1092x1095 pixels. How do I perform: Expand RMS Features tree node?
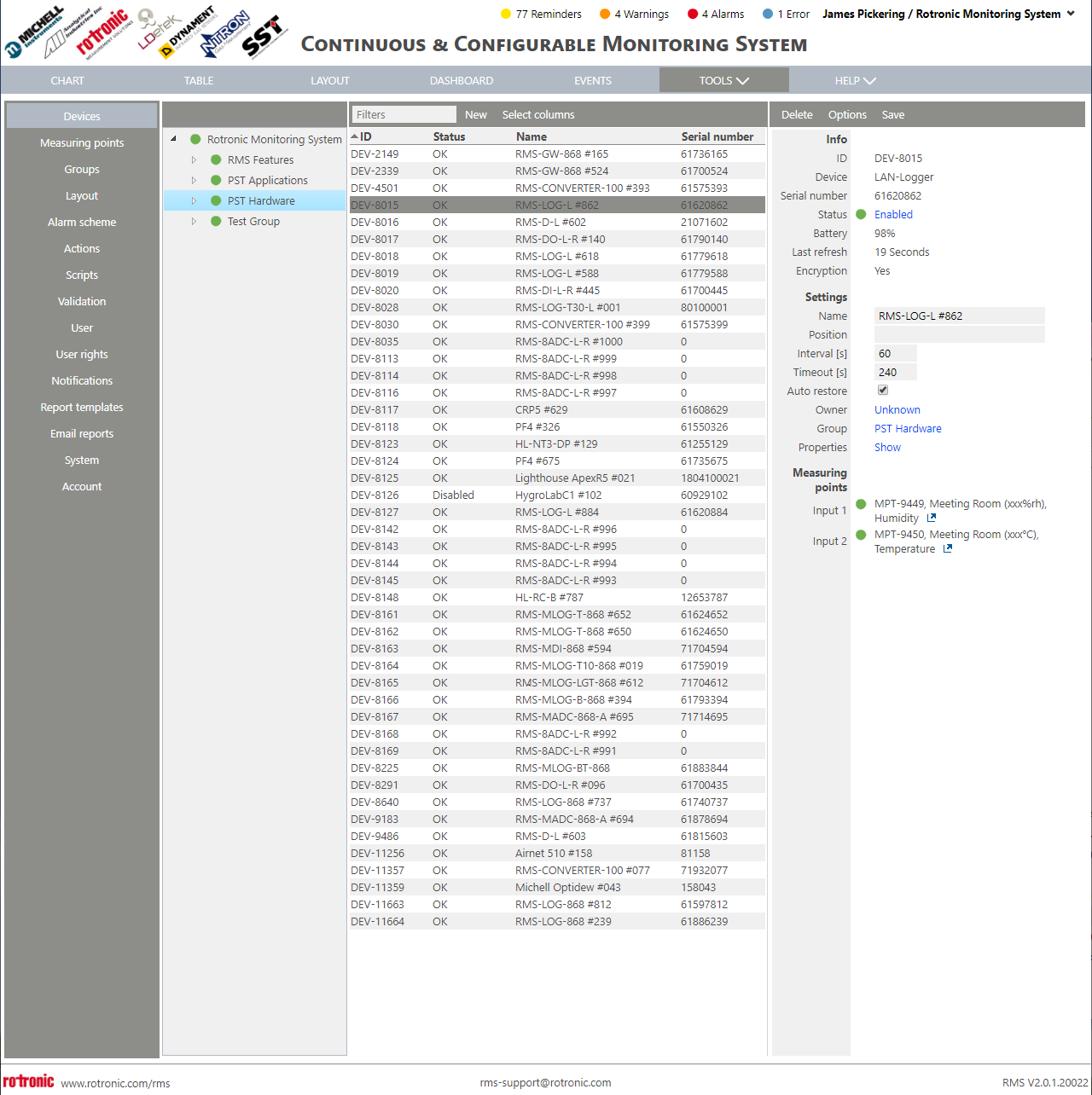coord(194,159)
